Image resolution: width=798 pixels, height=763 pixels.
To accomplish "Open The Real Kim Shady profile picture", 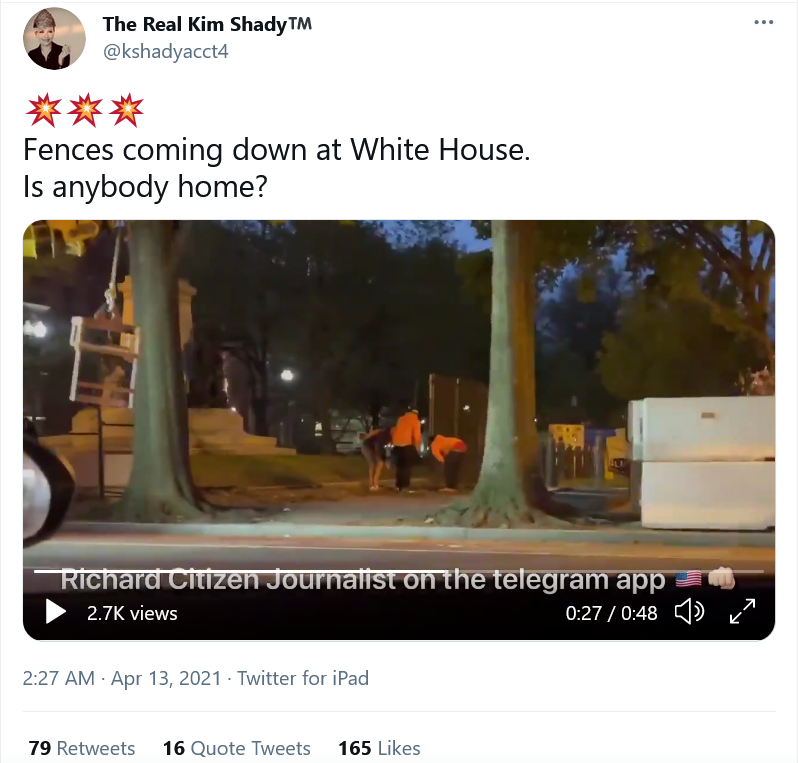I will pyautogui.click(x=54, y=39).
